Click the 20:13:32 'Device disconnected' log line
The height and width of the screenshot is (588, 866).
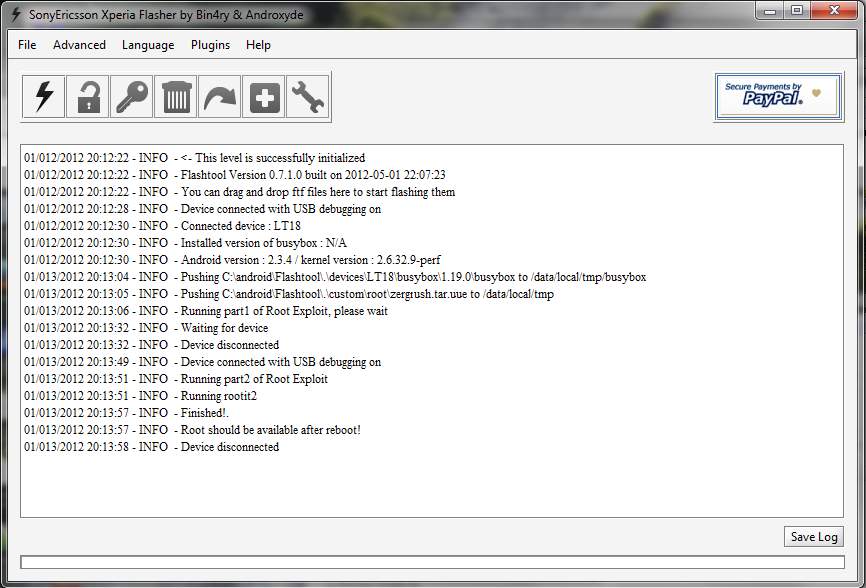click(151, 345)
